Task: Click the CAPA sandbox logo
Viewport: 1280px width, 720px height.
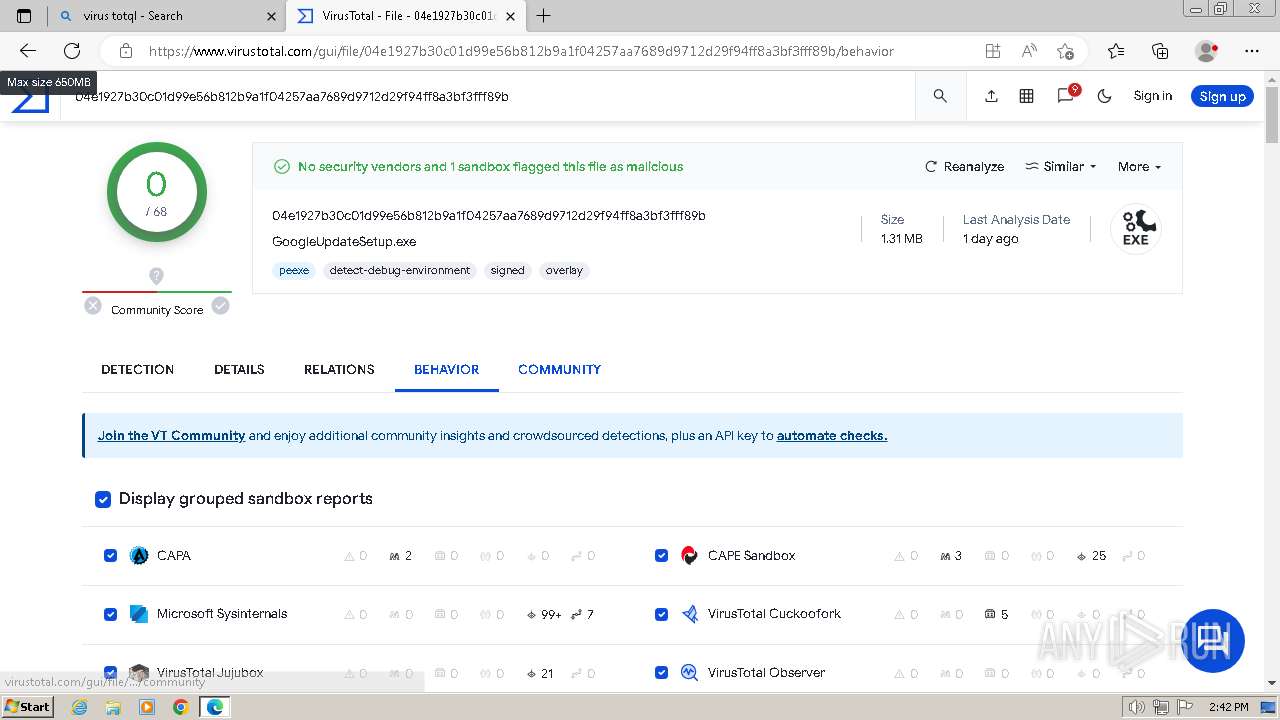Action: (x=139, y=556)
